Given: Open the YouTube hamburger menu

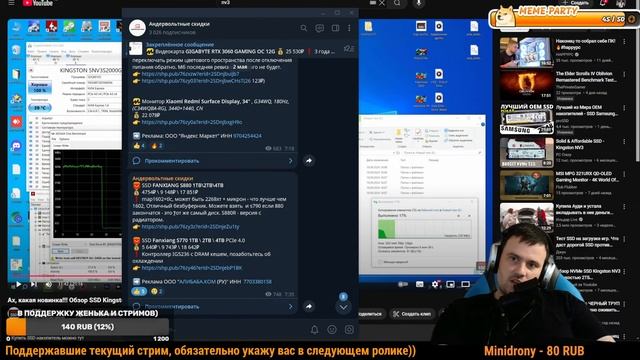Looking at the screenshot, I should tap(11, 3).
